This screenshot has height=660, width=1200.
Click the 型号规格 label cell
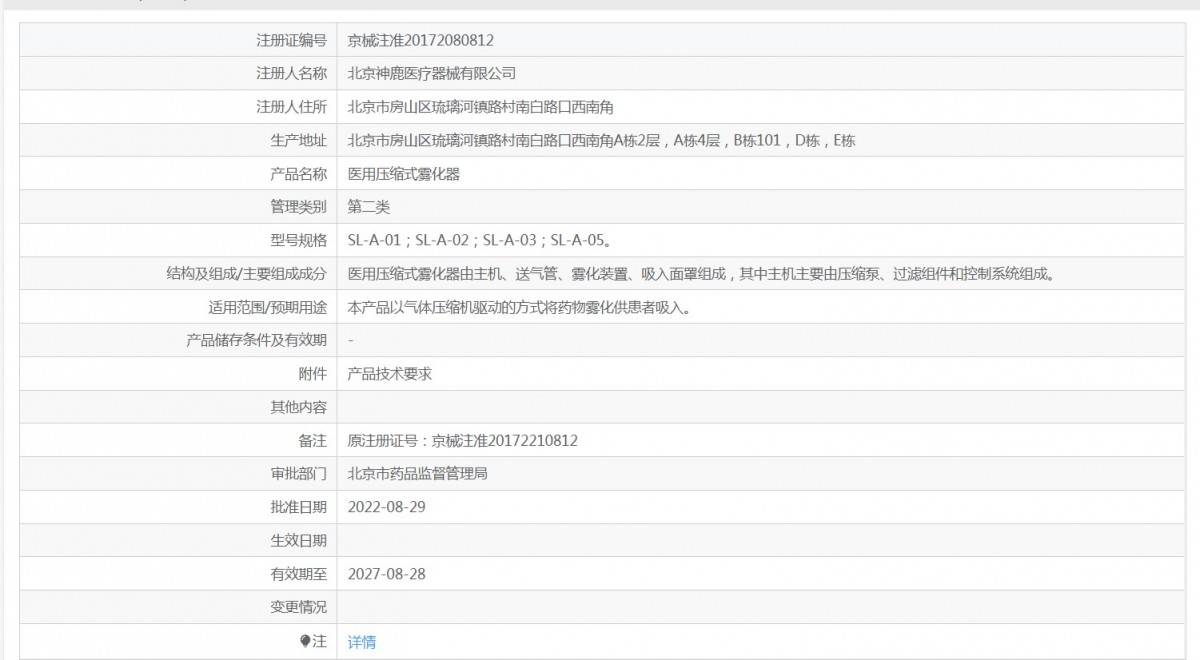(178, 241)
